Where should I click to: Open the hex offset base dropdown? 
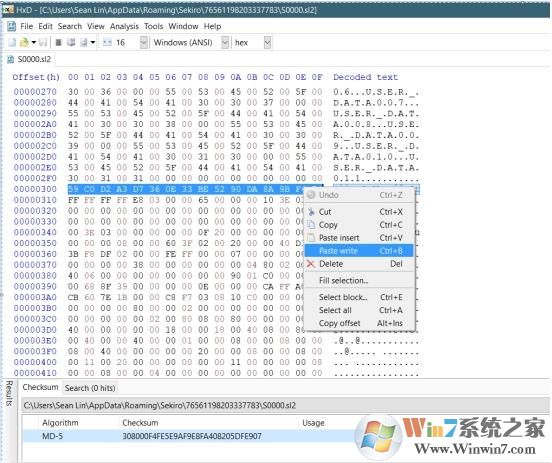click(x=268, y=43)
